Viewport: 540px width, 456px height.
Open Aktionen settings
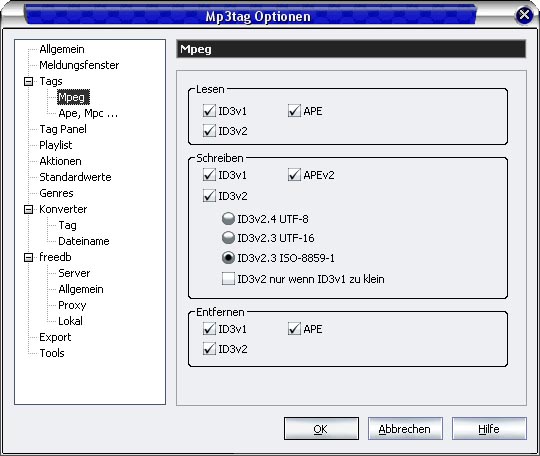[x=61, y=161]
